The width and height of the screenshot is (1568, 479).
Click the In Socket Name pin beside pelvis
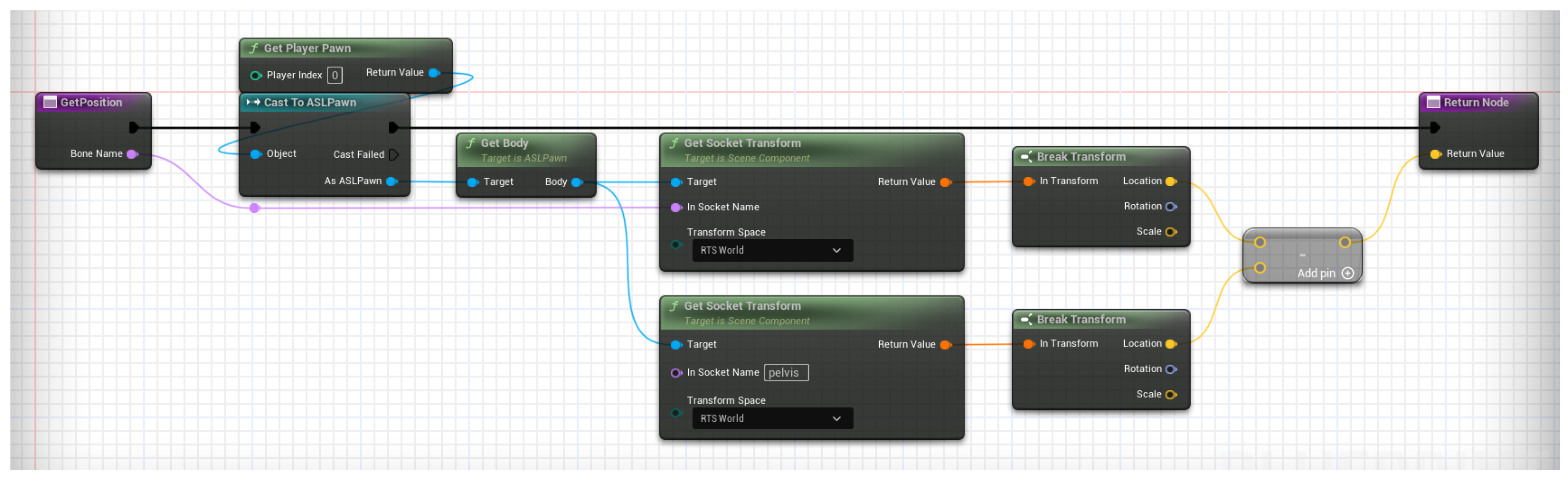pos(675,373)
